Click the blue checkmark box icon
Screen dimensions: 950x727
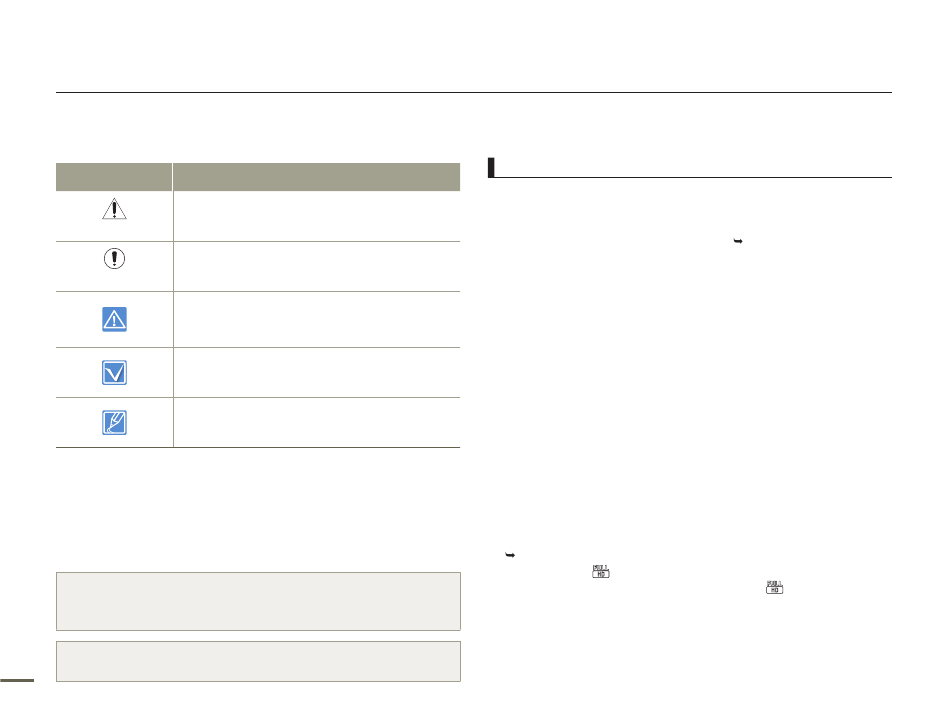click(115, 373)
